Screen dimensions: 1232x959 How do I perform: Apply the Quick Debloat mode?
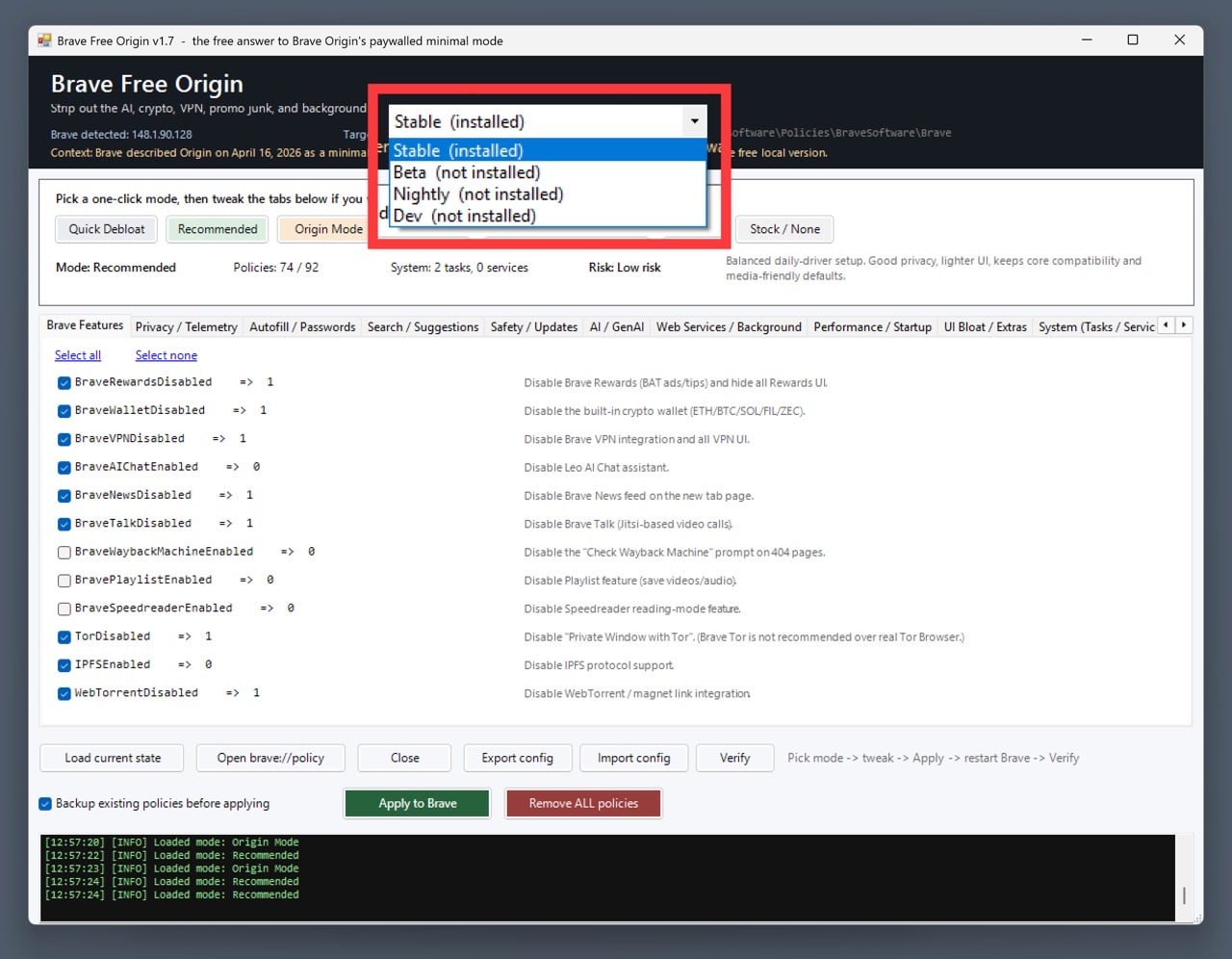pyautogui.click(x=107, y=229)
